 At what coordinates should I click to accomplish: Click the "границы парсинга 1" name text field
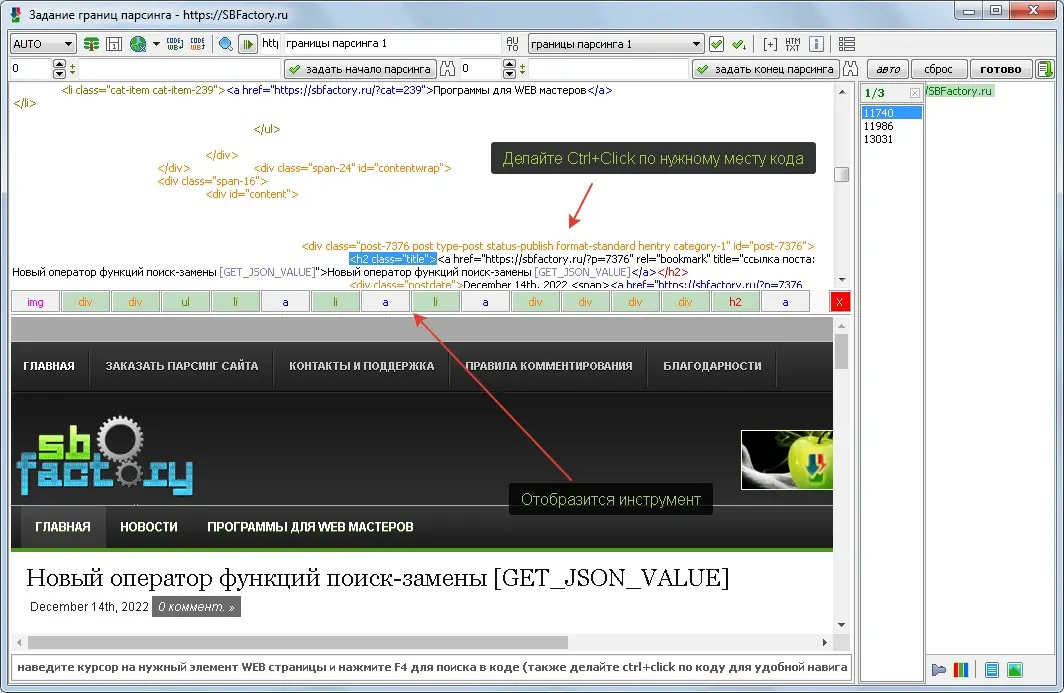392,43
